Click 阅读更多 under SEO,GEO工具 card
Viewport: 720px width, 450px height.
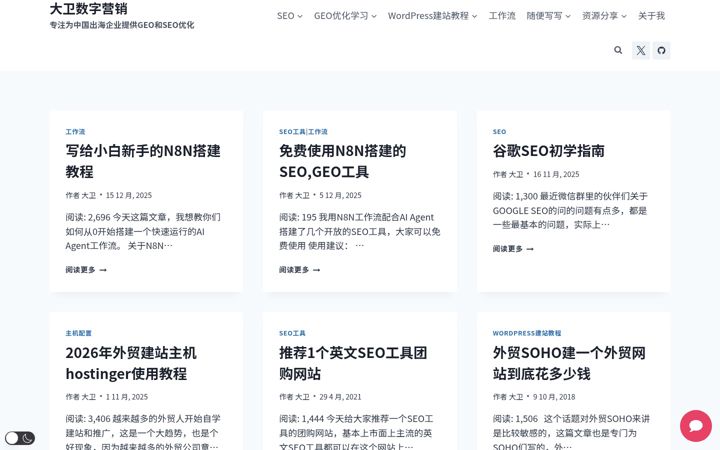tap(299, 270)
